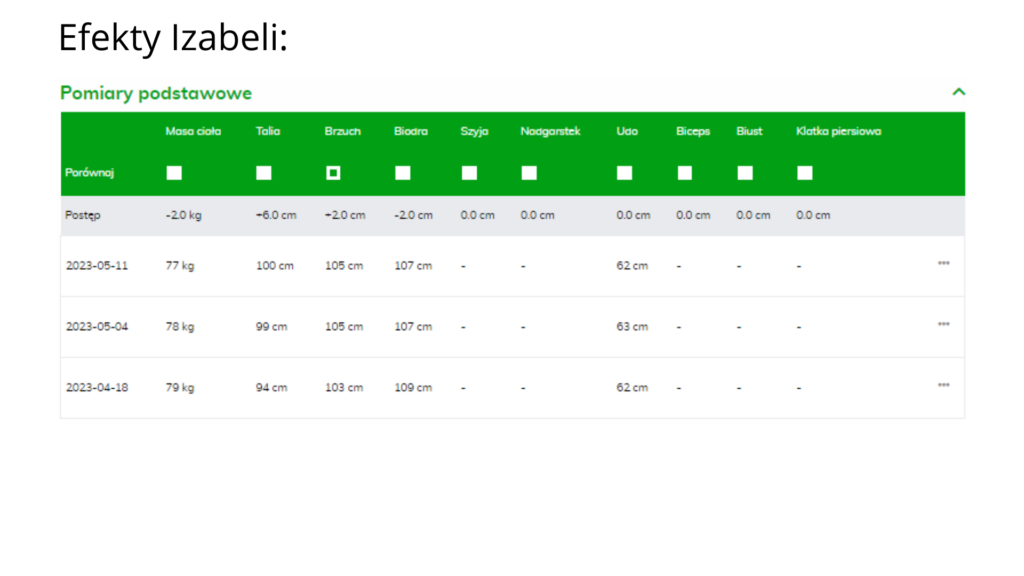Viewport: 1024px width, 576px height.
Task: Enable the Biodra compare checkbox
Action: [403, 173]
